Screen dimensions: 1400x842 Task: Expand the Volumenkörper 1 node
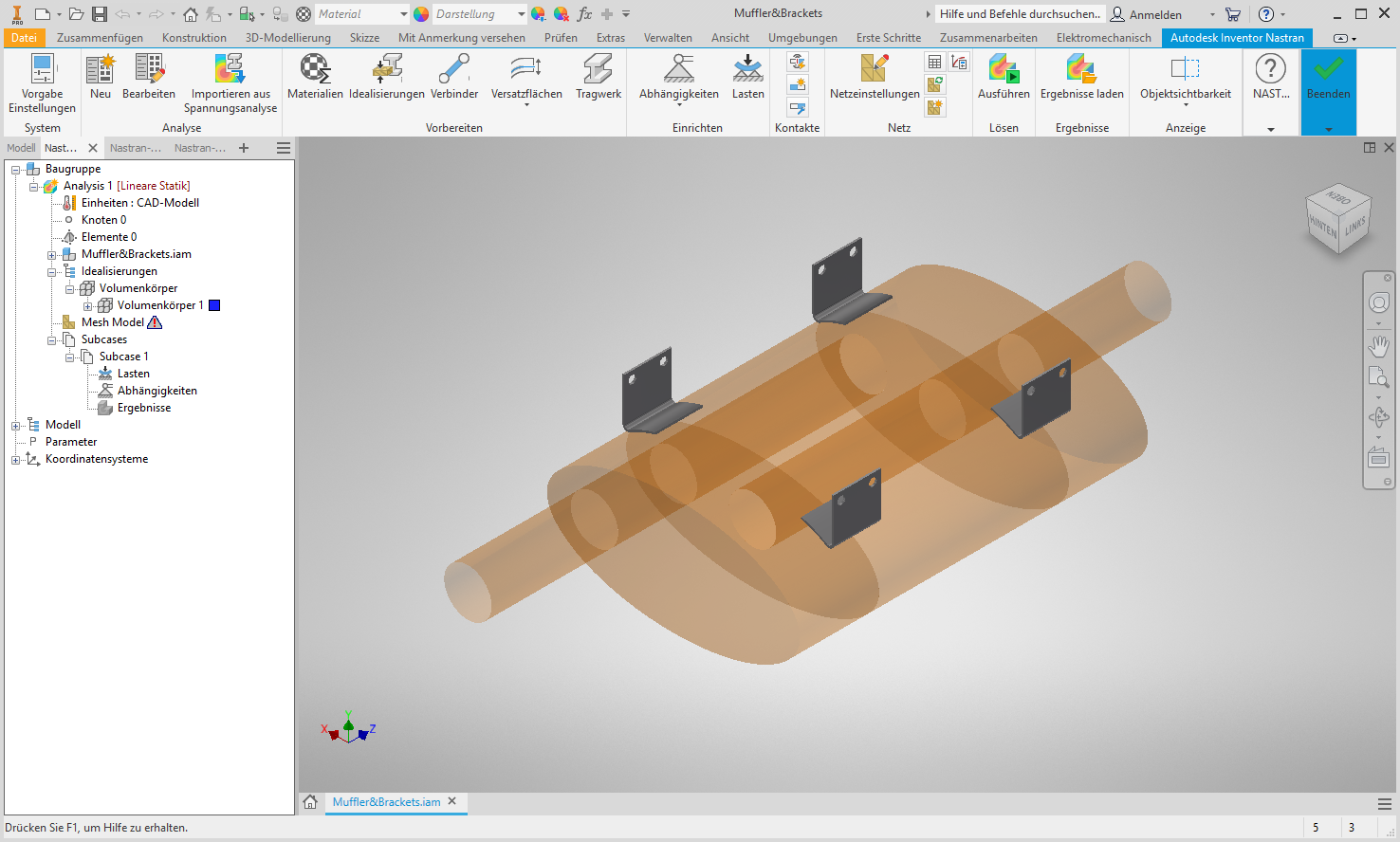click(88, 305)
